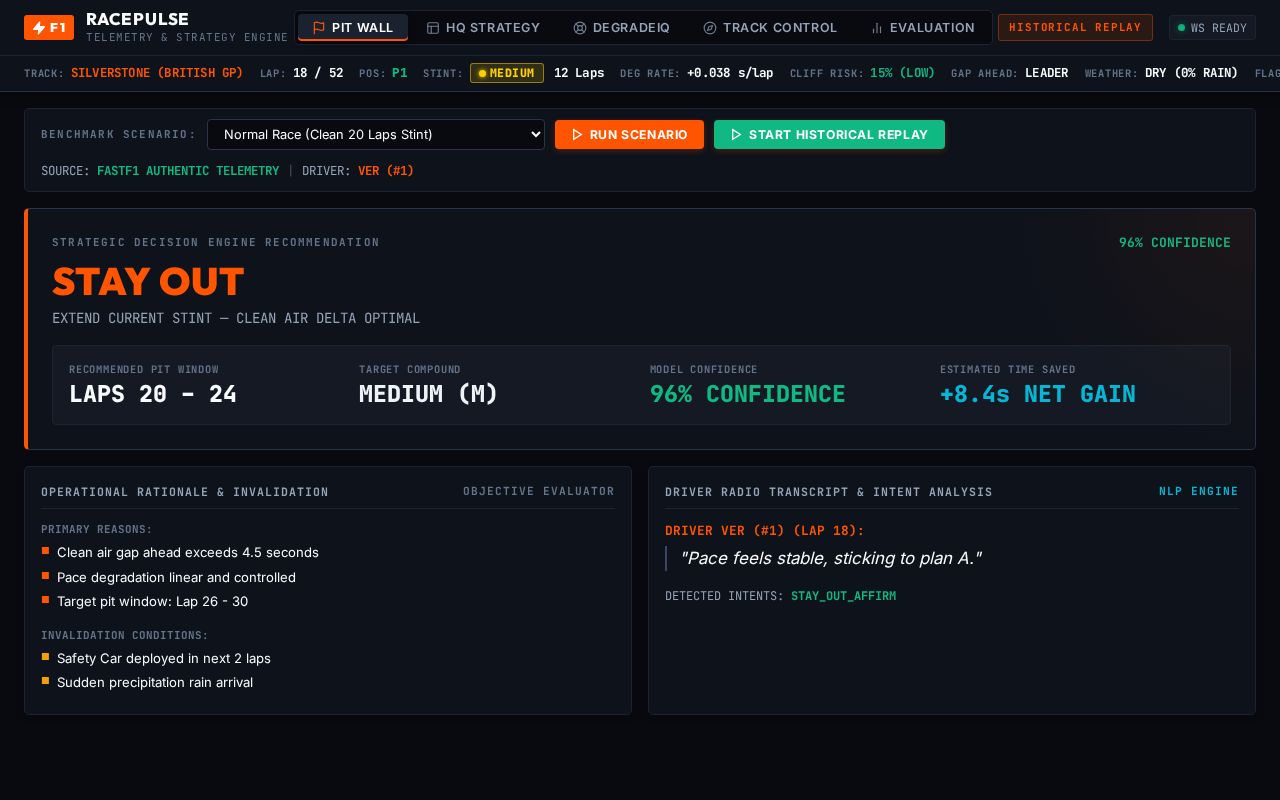
Task: Switch to the Pit Wall tab
Action: (353, 28)
